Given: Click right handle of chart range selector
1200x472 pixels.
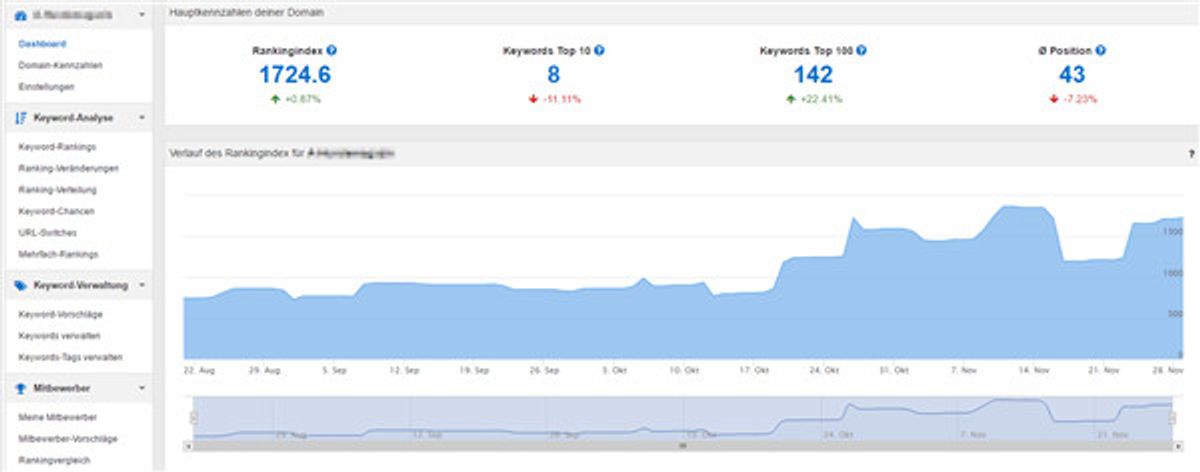Looking at the screenshot, I should click(x=1173, y=418).
